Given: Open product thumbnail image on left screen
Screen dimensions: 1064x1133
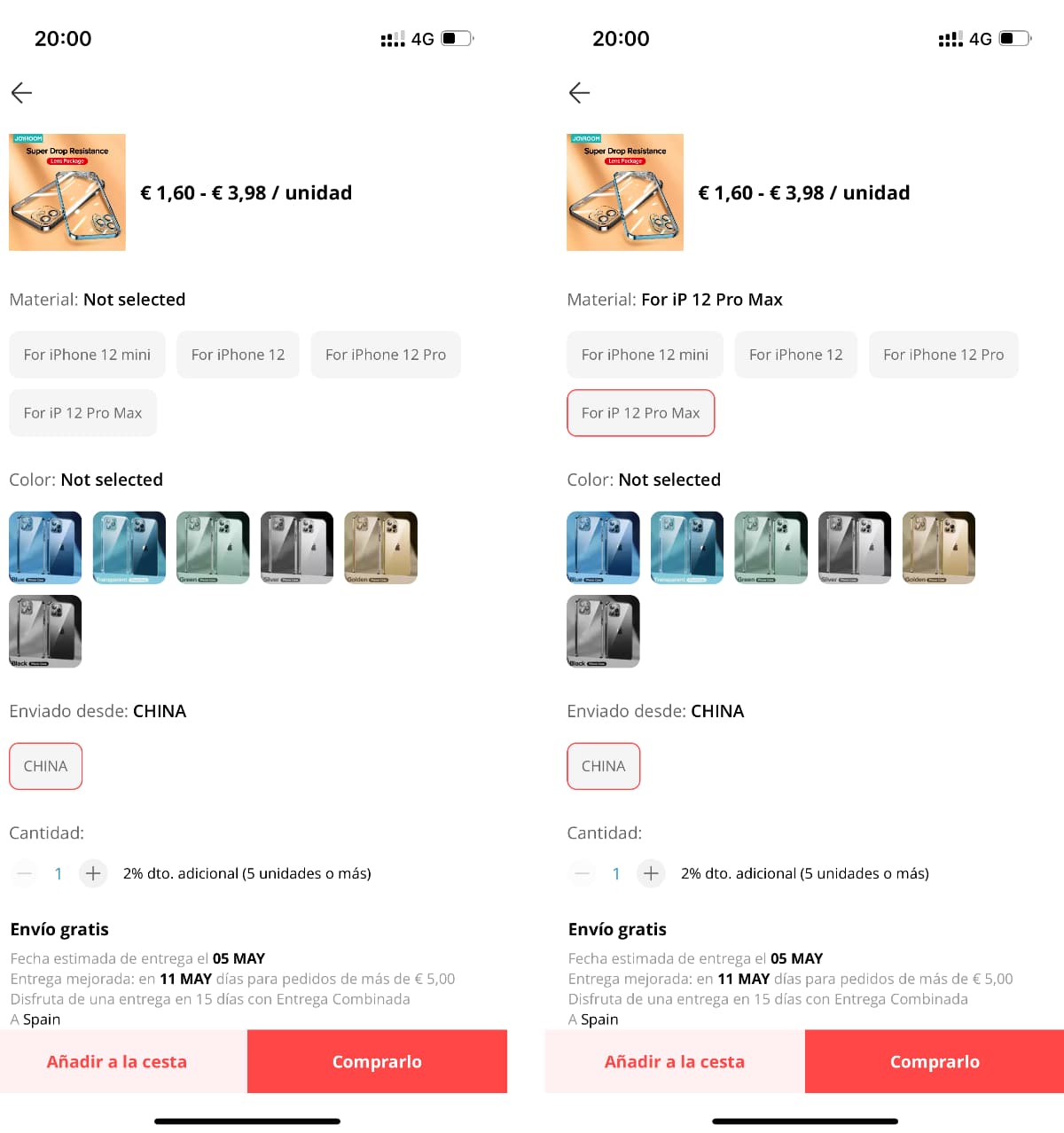Looking at the screenshot, I should pyautogui.click(x=67, y=192).
